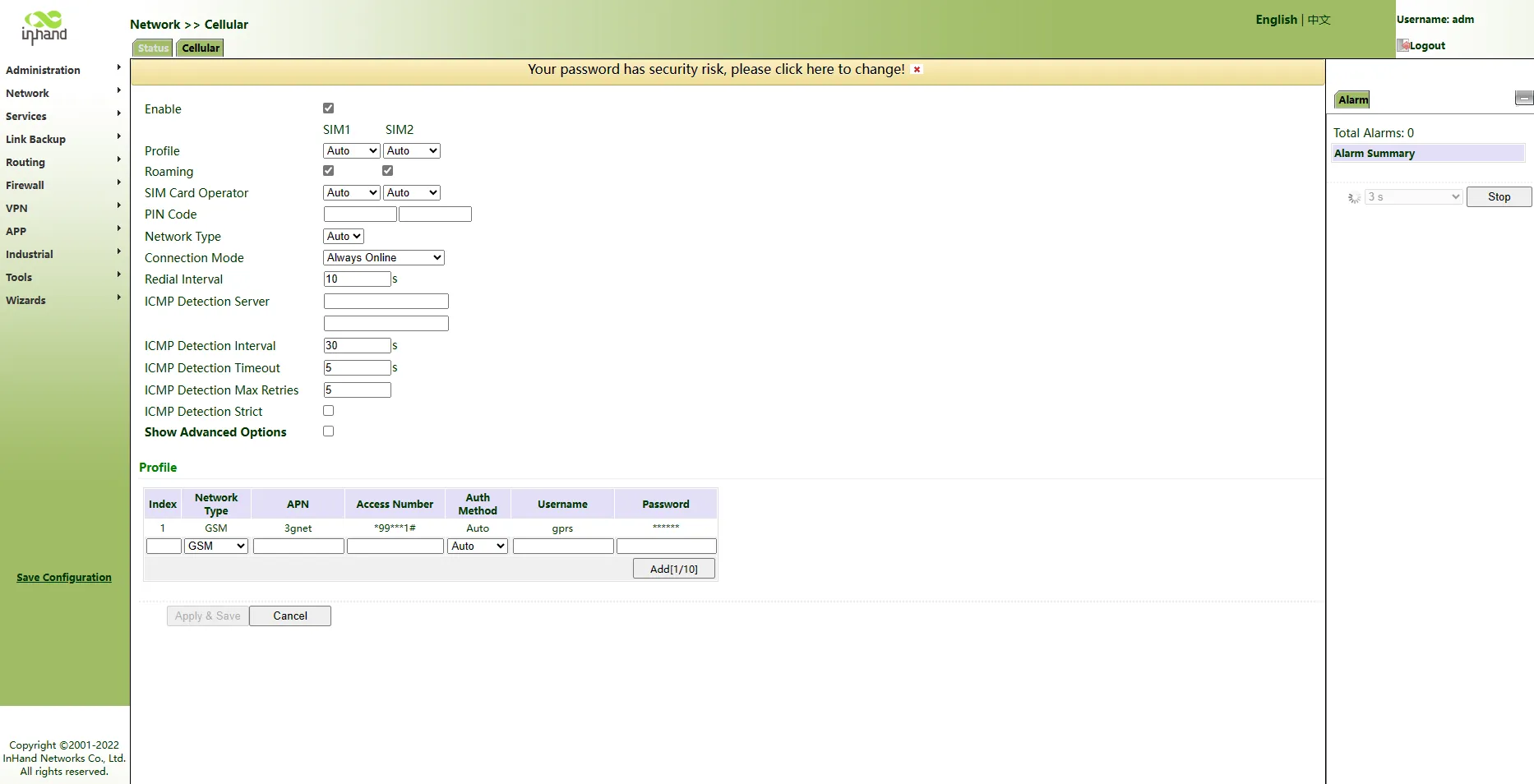
Task: Click the Cancel button
Action: tap(290, 616)
